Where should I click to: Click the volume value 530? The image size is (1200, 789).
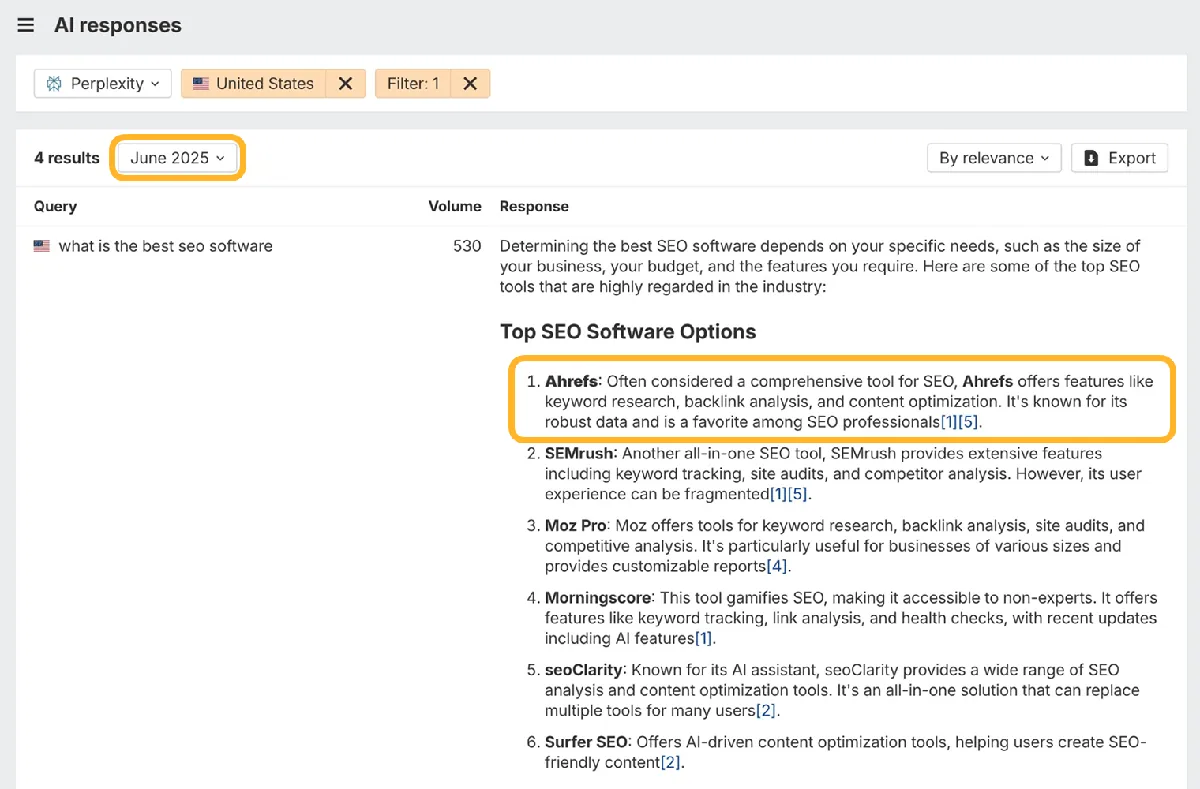(467, 246)
